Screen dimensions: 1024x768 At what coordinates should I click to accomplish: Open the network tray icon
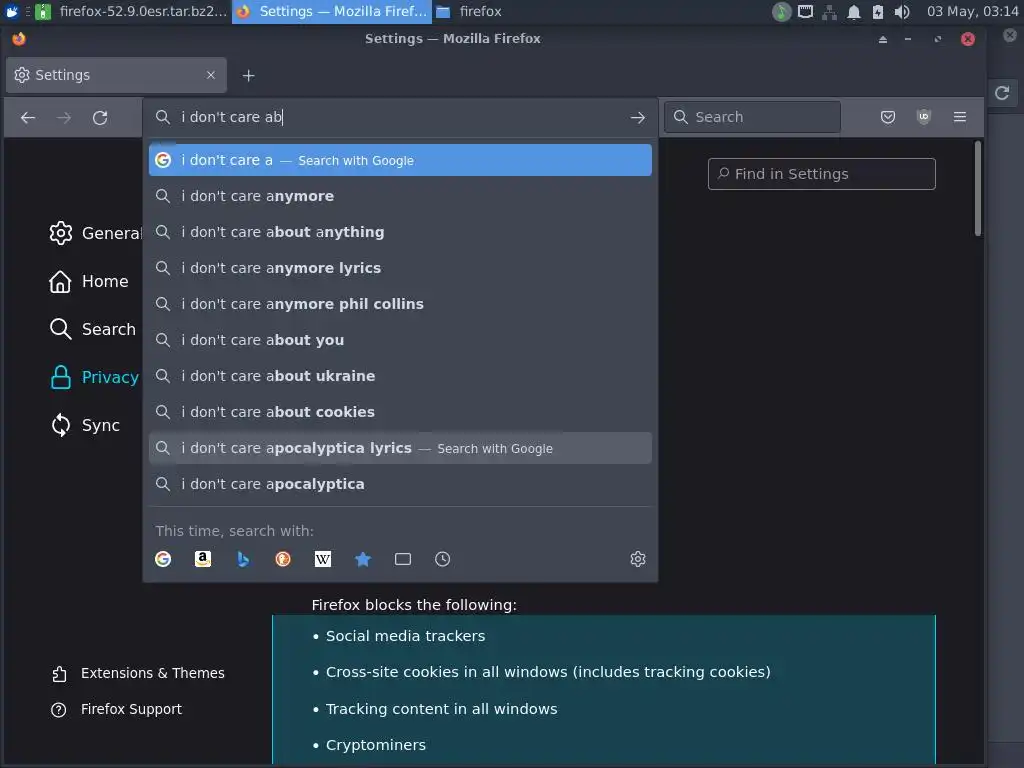point(829,12)
